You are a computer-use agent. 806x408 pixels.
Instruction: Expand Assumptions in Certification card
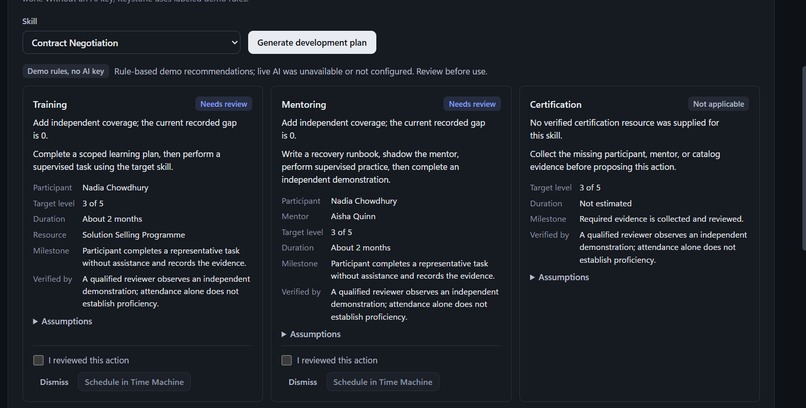point(560,277)
